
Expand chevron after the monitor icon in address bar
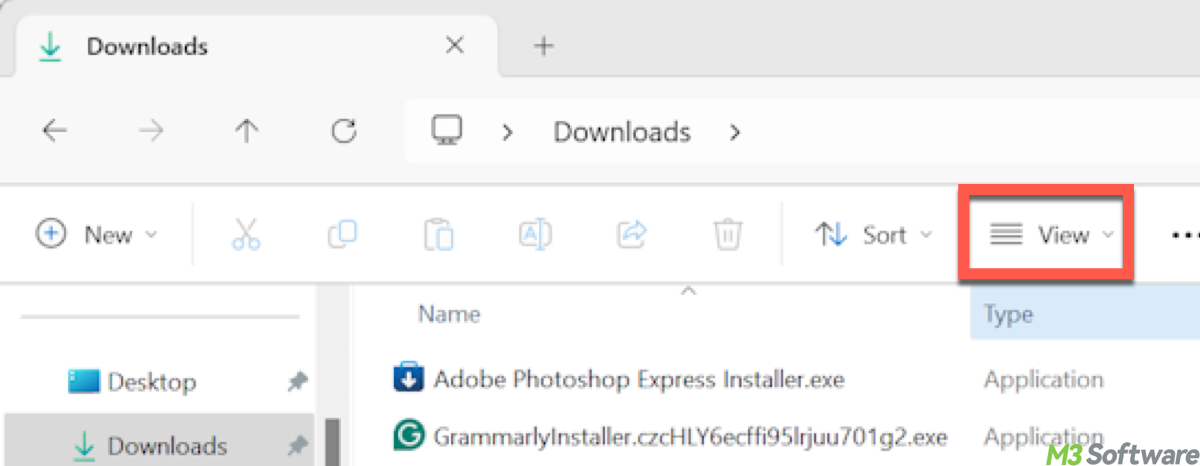508,132
